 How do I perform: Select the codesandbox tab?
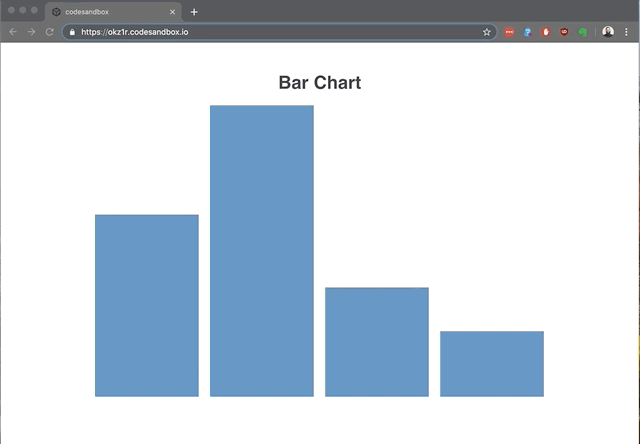[x=113, y=12]
